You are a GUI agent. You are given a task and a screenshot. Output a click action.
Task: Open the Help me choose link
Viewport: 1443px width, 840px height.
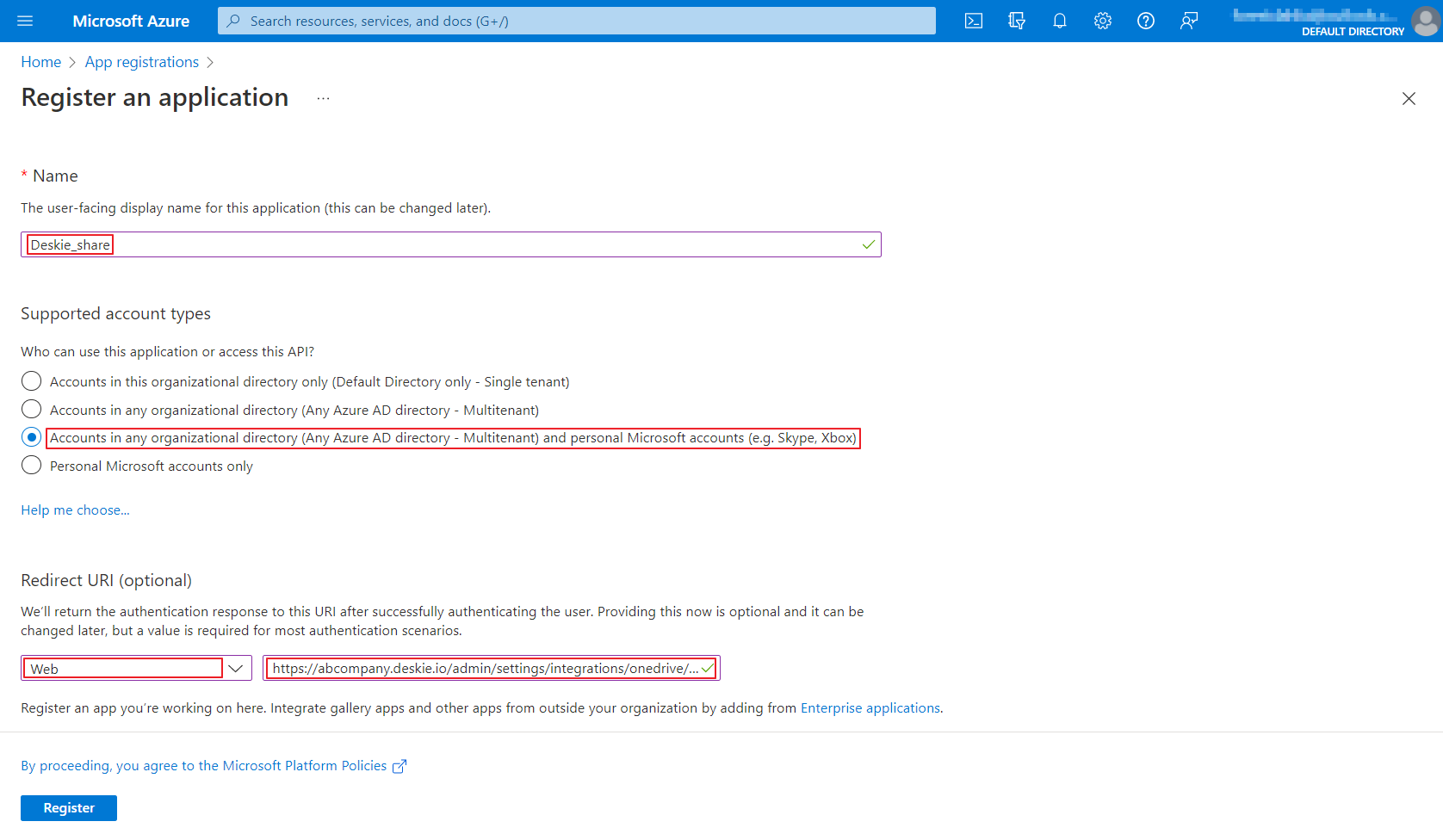click(x=75, y=510)
